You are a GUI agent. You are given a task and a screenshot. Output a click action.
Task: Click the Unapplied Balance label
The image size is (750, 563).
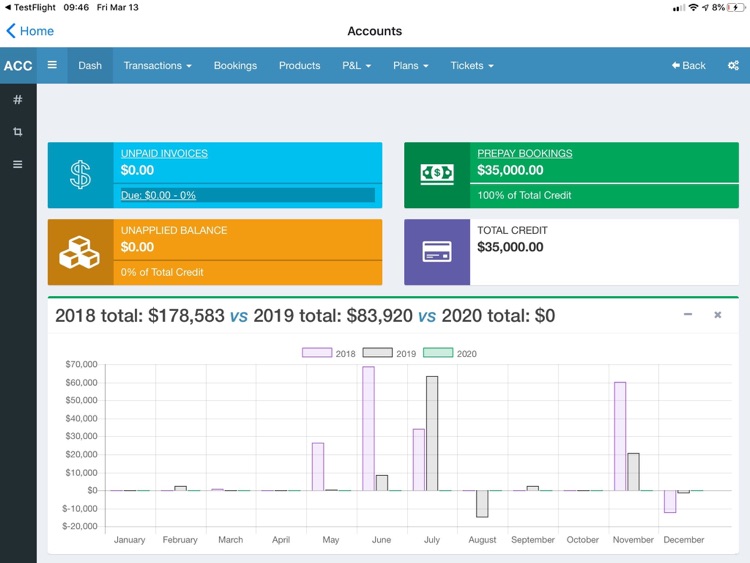174,231
